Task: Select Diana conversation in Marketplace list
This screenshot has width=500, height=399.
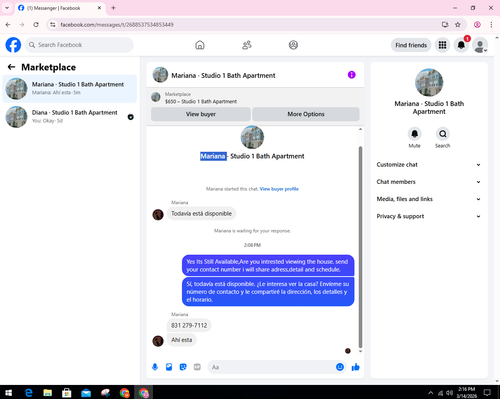Action: click(x=70, y=117)
